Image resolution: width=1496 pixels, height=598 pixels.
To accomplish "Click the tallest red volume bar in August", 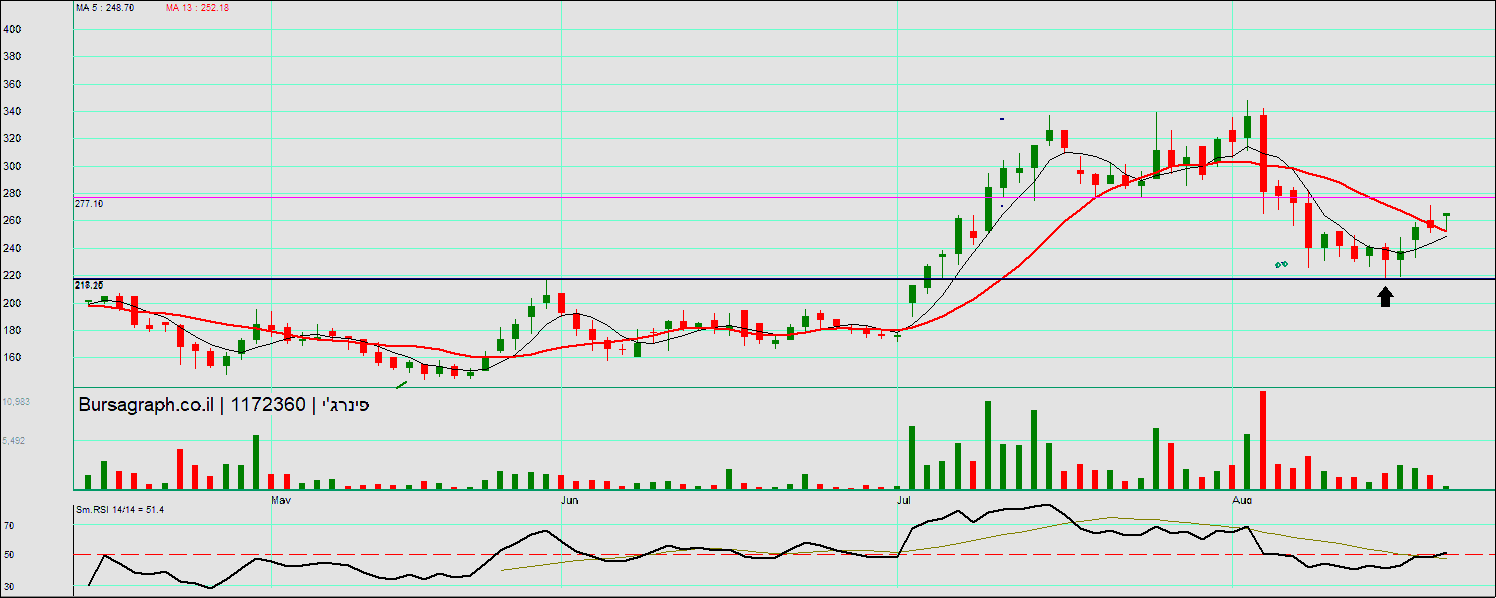I will point(1263,439).
